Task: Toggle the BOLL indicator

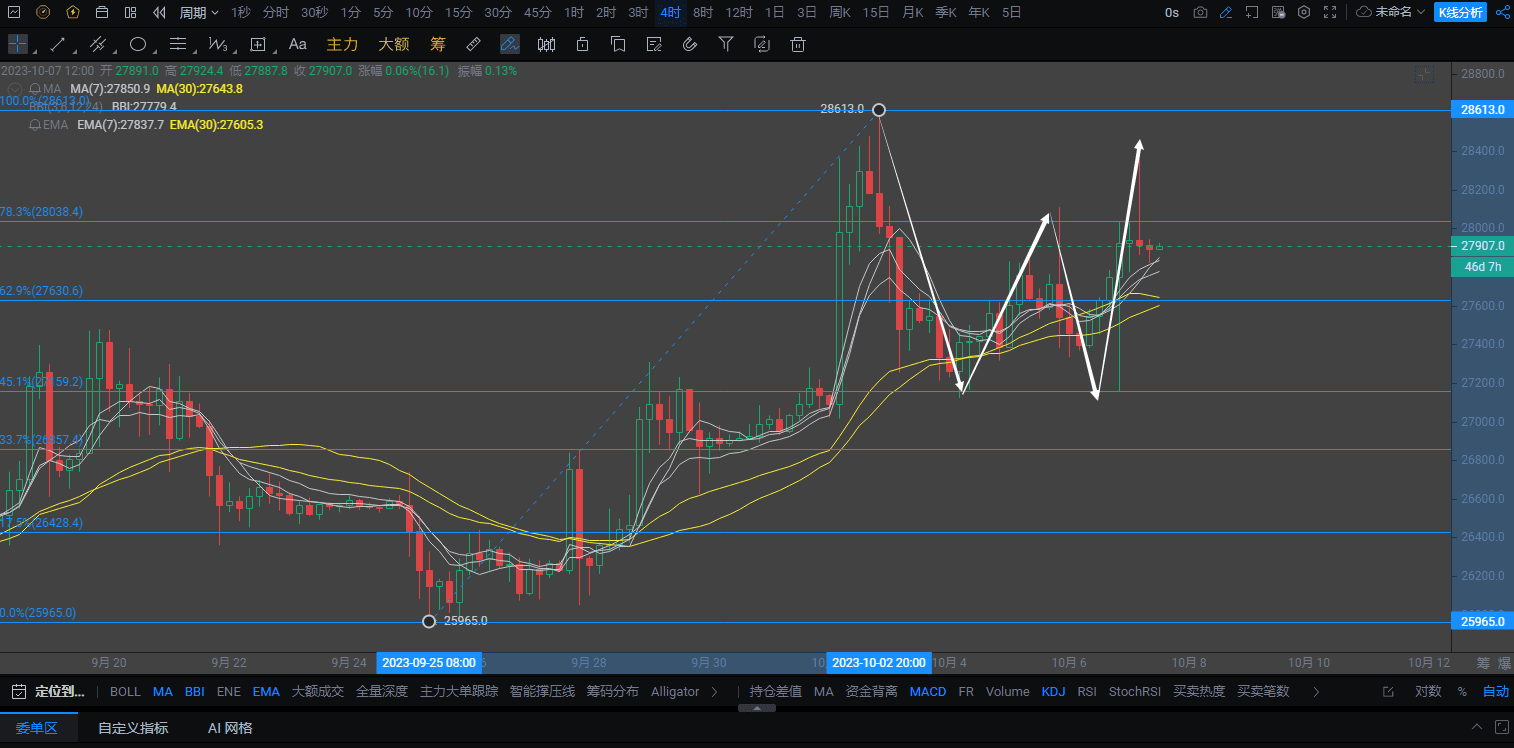Action: 125,691
